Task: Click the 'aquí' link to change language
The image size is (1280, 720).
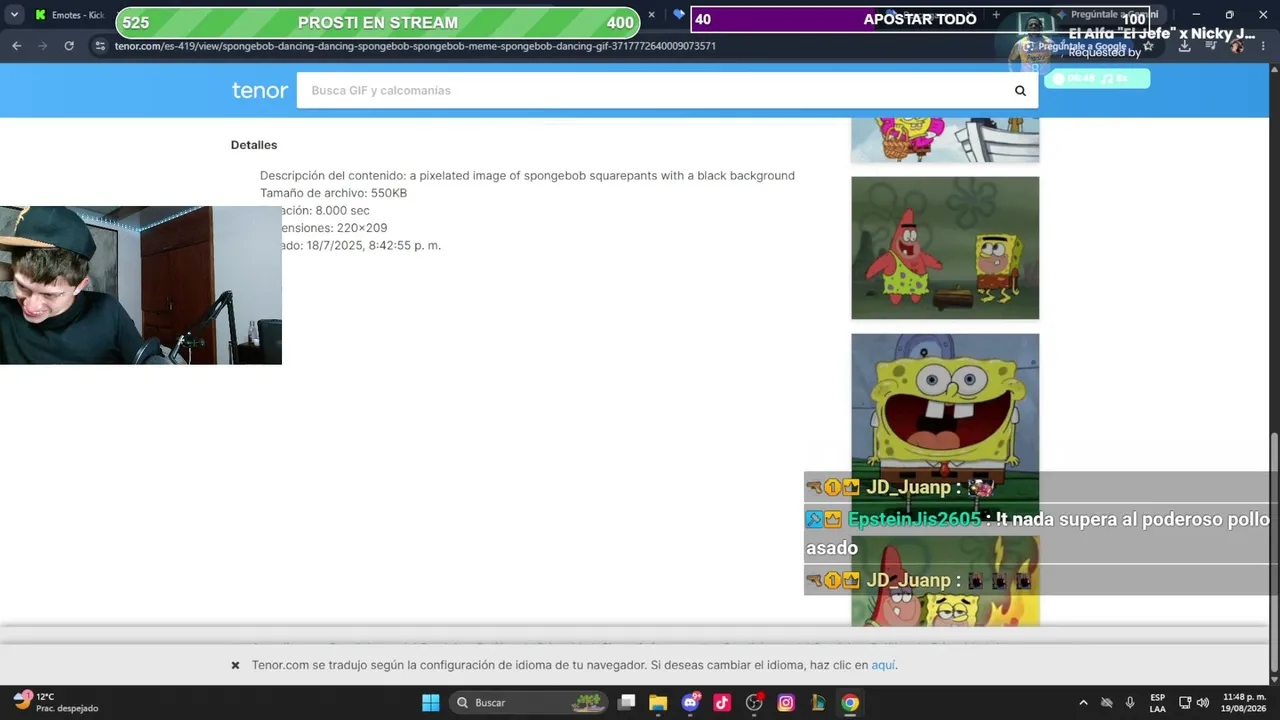Action: click(883, 665)
